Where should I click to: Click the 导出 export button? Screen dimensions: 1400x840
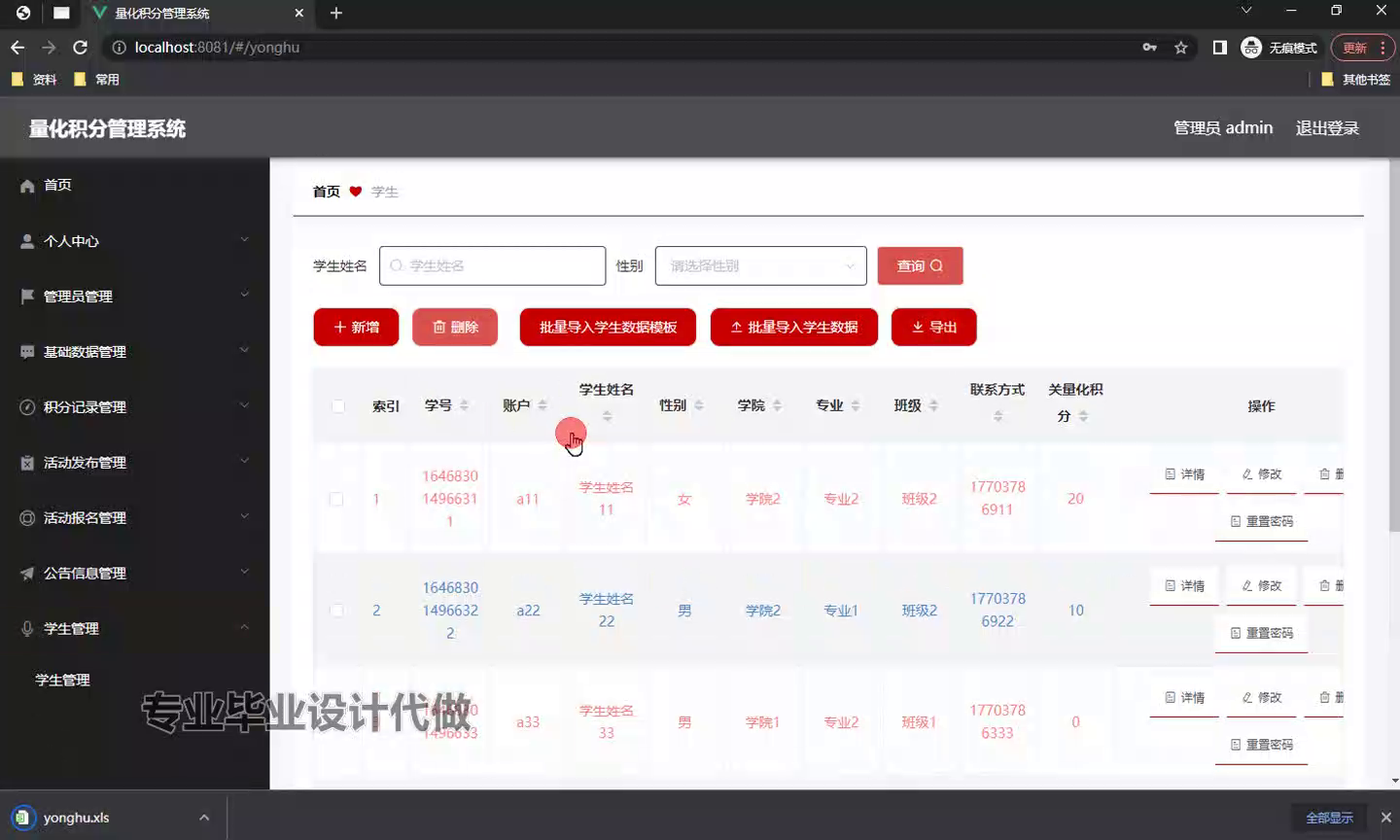933,327
